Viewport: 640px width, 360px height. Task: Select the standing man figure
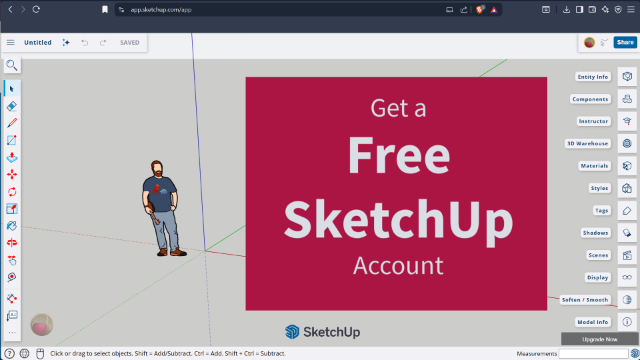163,208
